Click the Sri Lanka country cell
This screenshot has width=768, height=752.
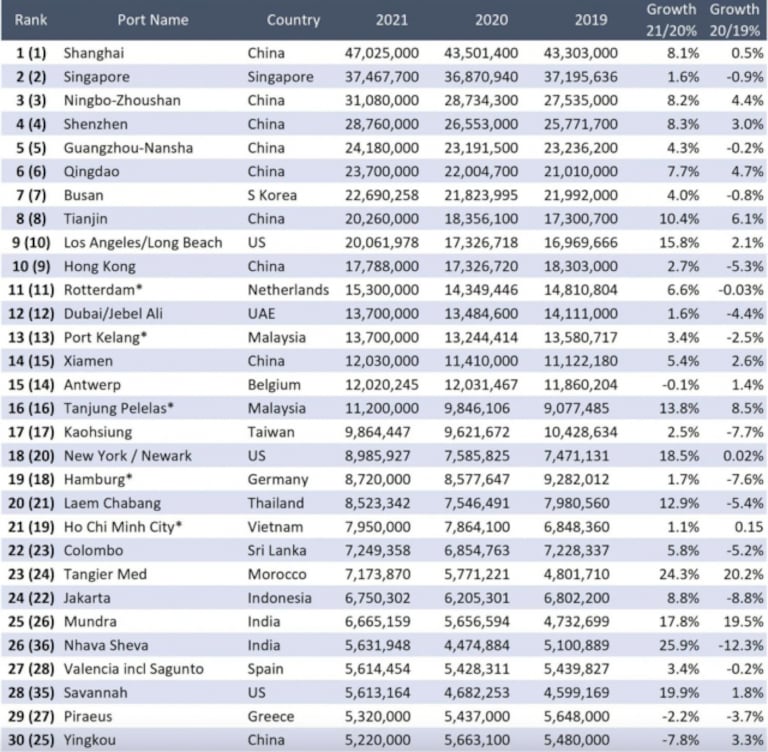point(278,551)
